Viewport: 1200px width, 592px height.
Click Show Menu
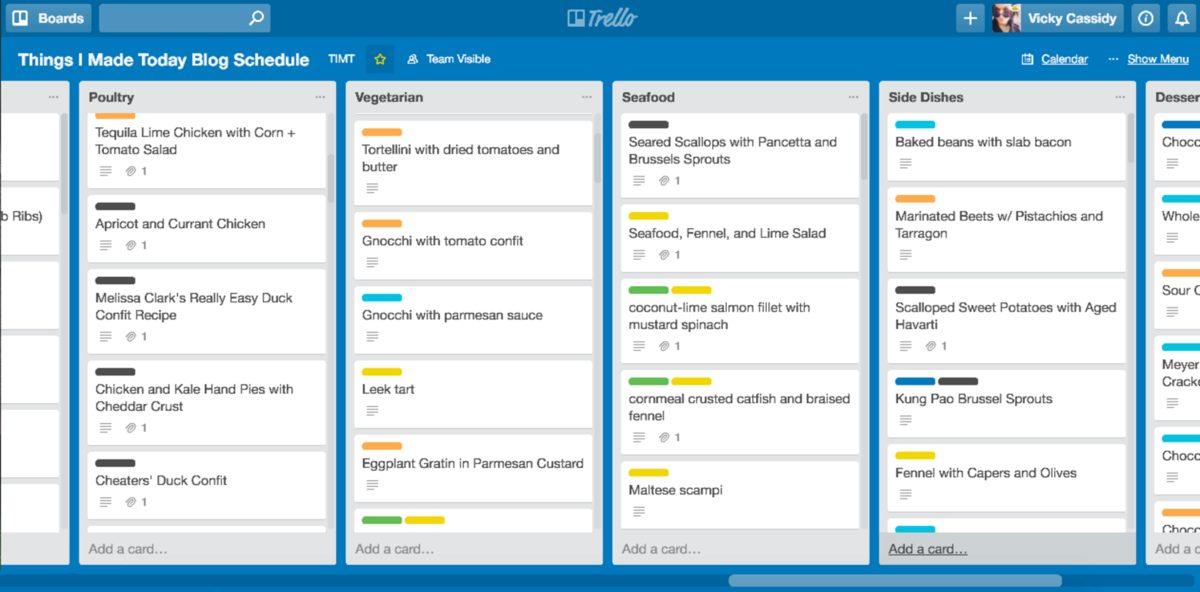[x=1156, y=59]
